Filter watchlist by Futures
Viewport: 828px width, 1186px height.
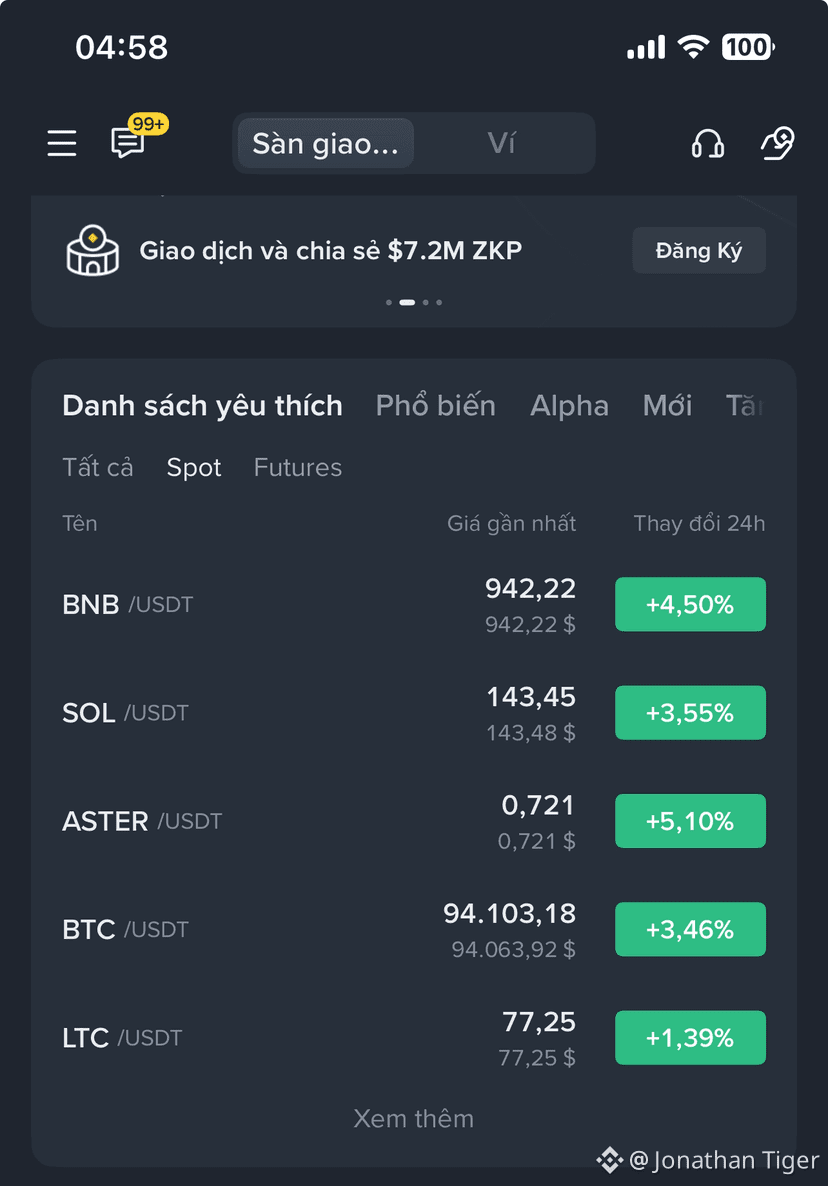tap(298, 467)
